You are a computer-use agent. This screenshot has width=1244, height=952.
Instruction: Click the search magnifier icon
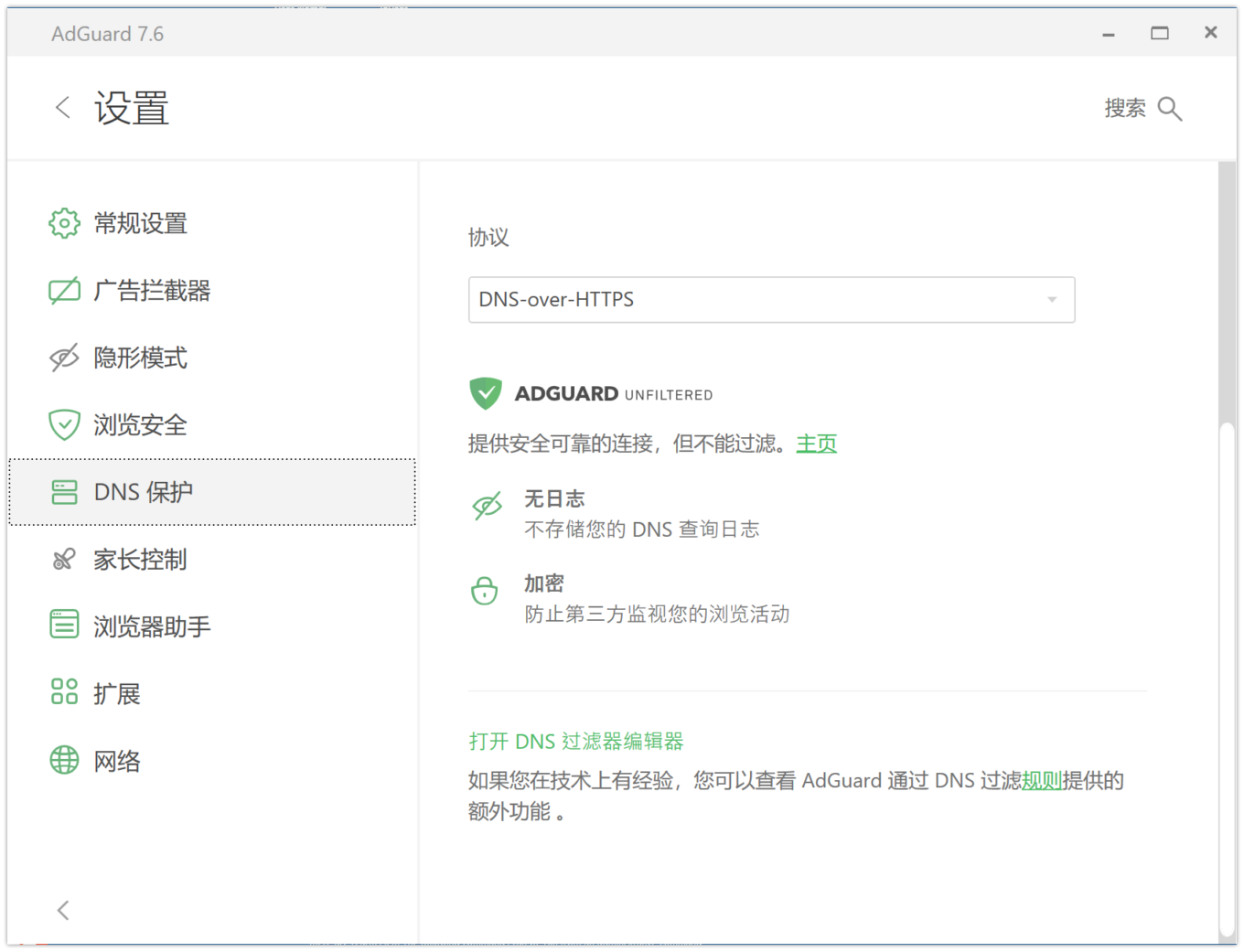coord(1170,109)
